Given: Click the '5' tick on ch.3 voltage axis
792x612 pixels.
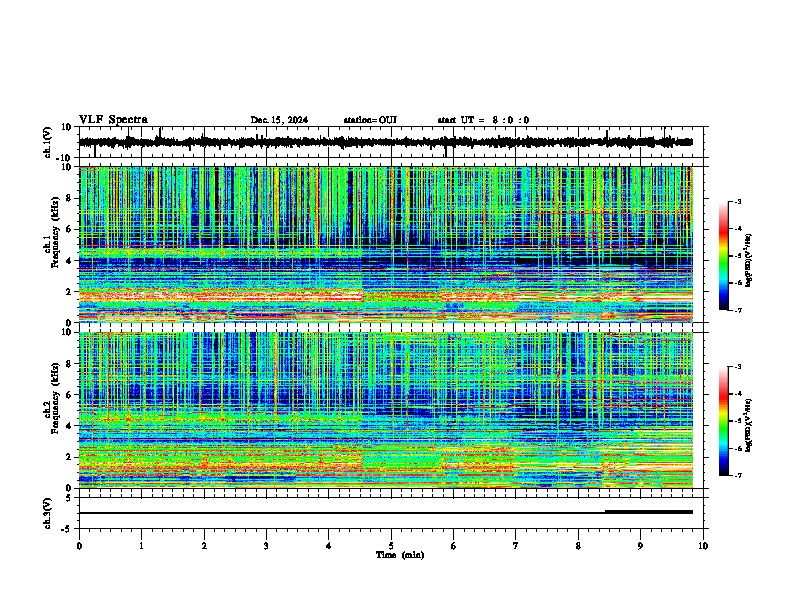Looking at the screenshot, I should click(70, 498).
